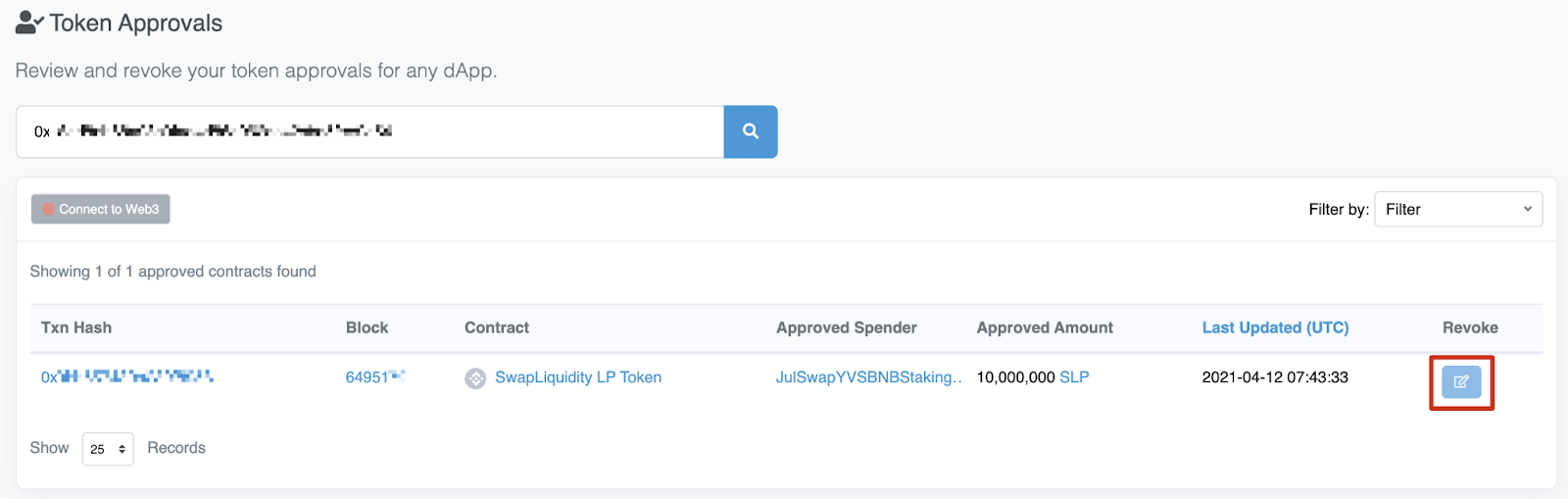Click the address search input field
Screen dimensions: 1568x499
click(x=369, y=131)
